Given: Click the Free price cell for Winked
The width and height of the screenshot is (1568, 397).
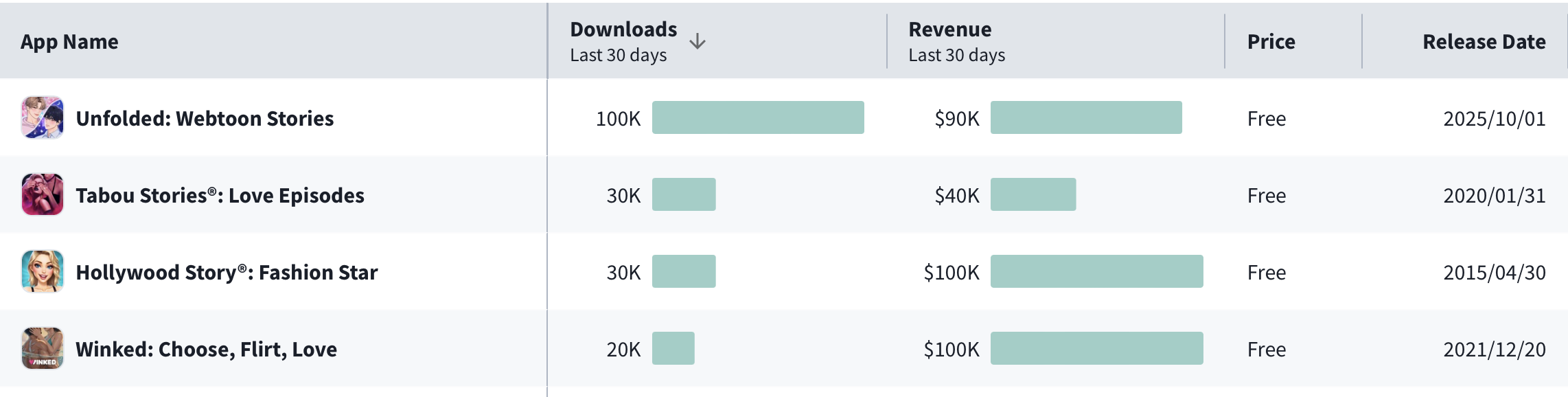Looking at the screenshot, I should 1267,350.
